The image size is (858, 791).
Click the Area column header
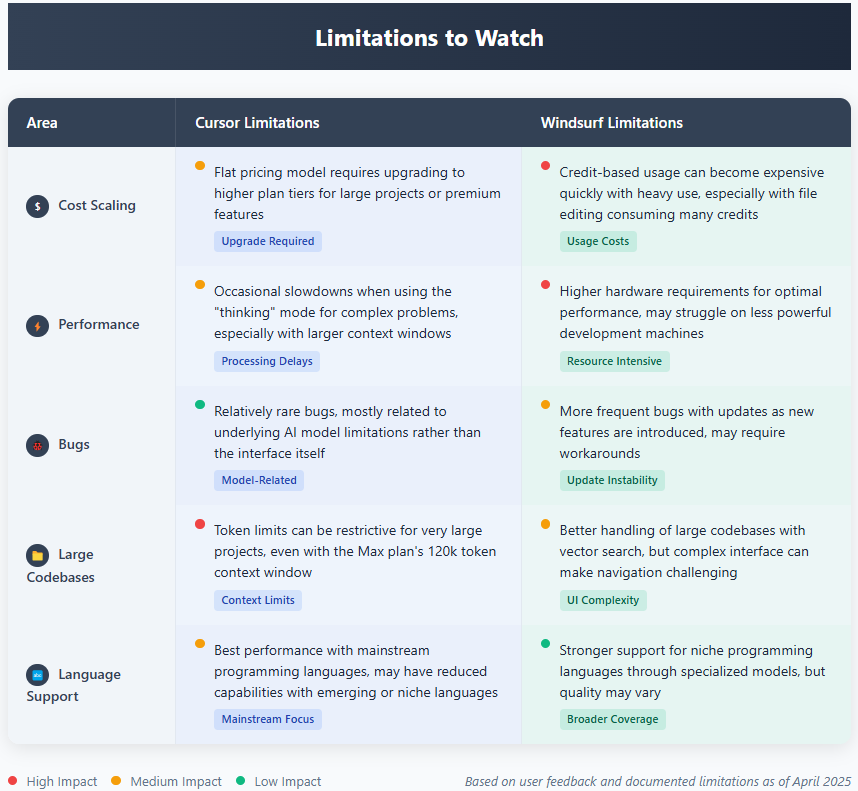click(42, 123)
